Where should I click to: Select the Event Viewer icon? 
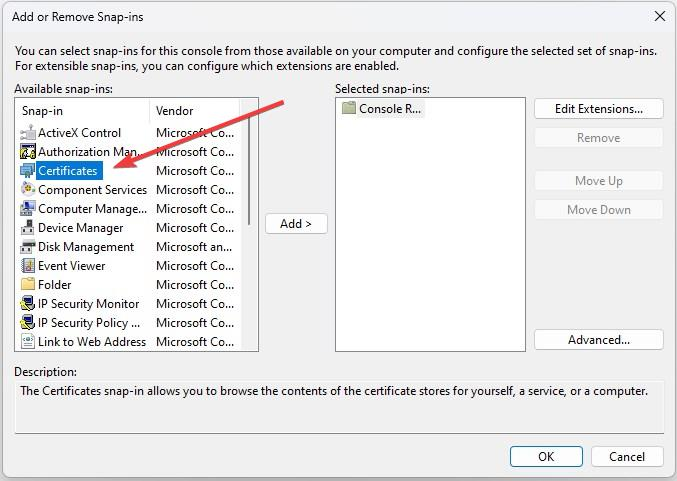[x=28, y=266]
